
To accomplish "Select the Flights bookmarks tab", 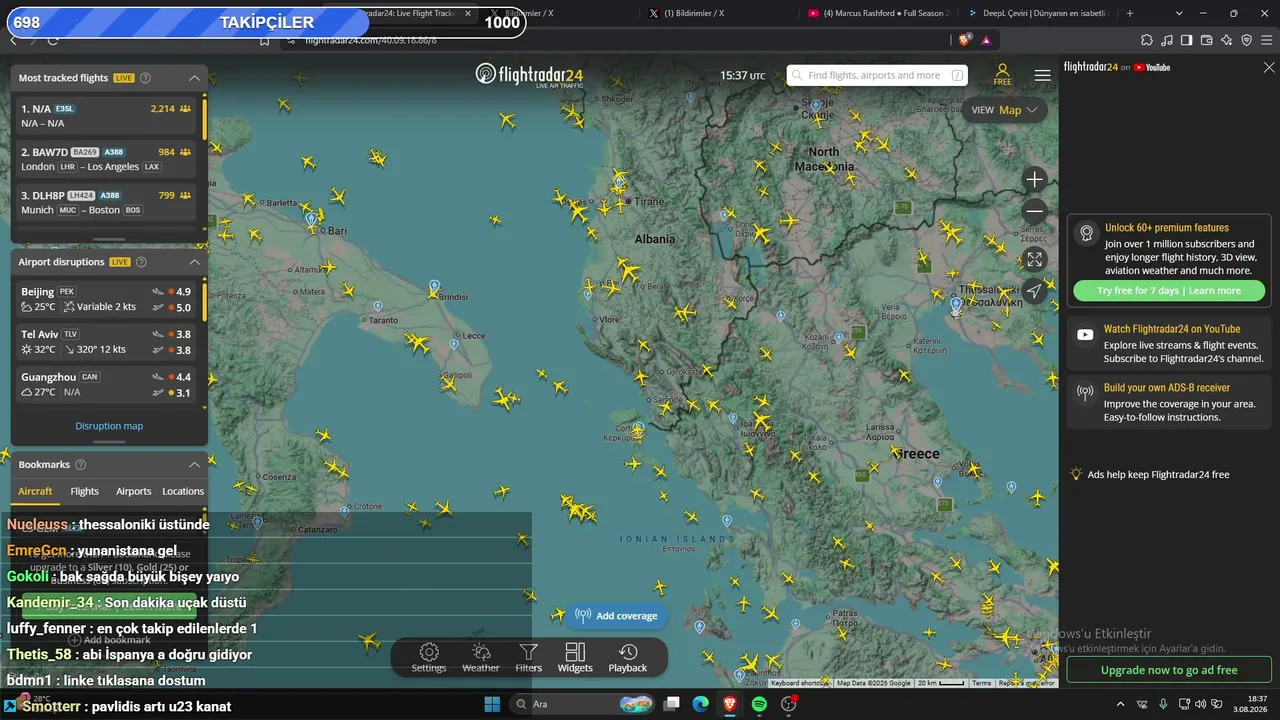I will pyautogui.click(x=85, y=491).
